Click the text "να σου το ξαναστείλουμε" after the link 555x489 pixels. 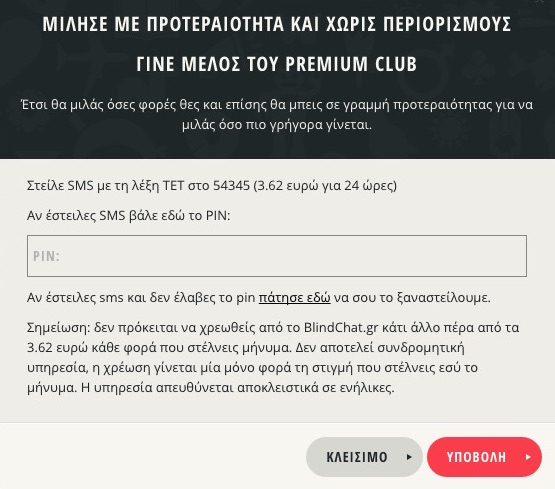(x=412, y=298)
